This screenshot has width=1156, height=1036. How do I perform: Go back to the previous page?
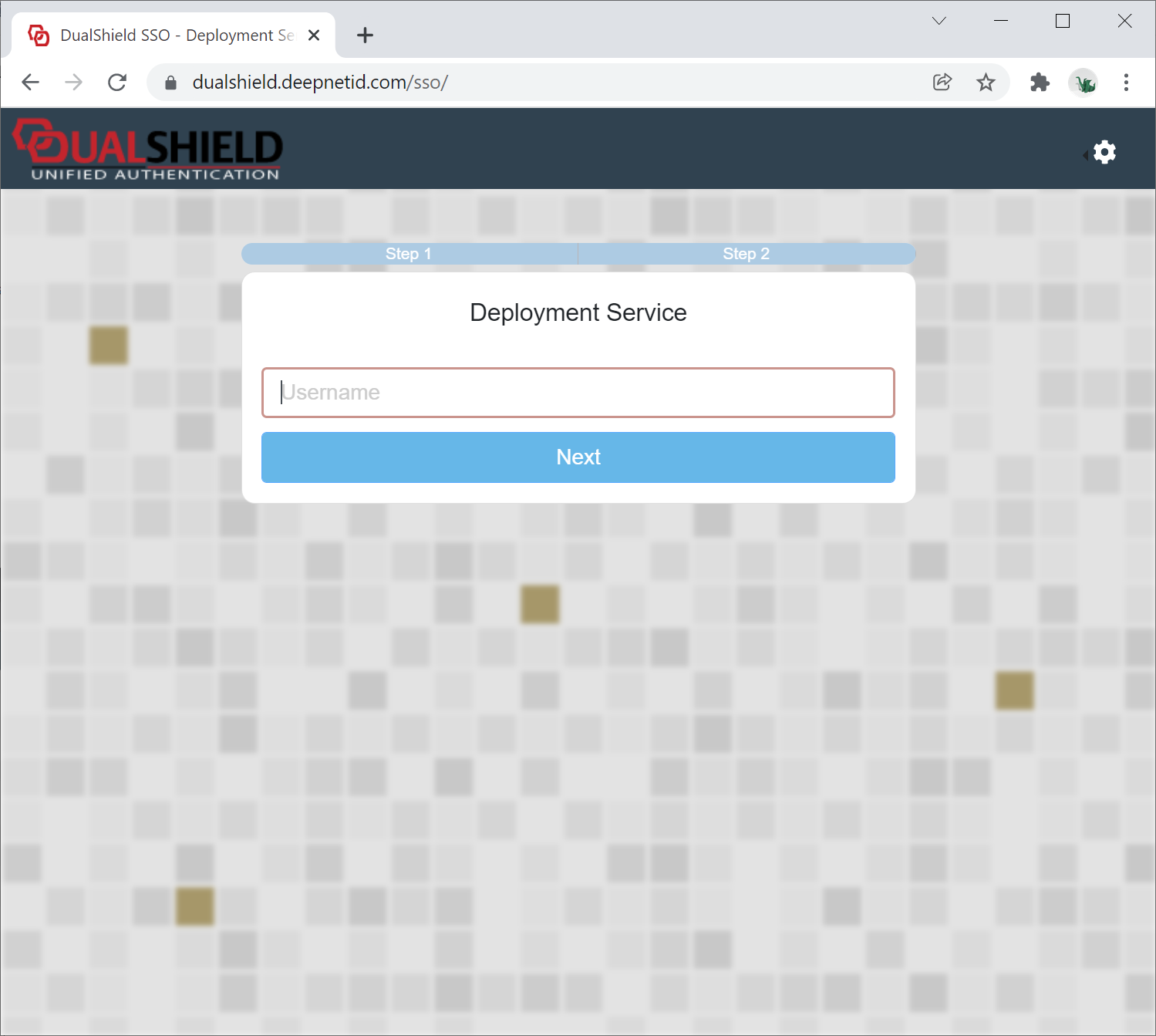31,83
